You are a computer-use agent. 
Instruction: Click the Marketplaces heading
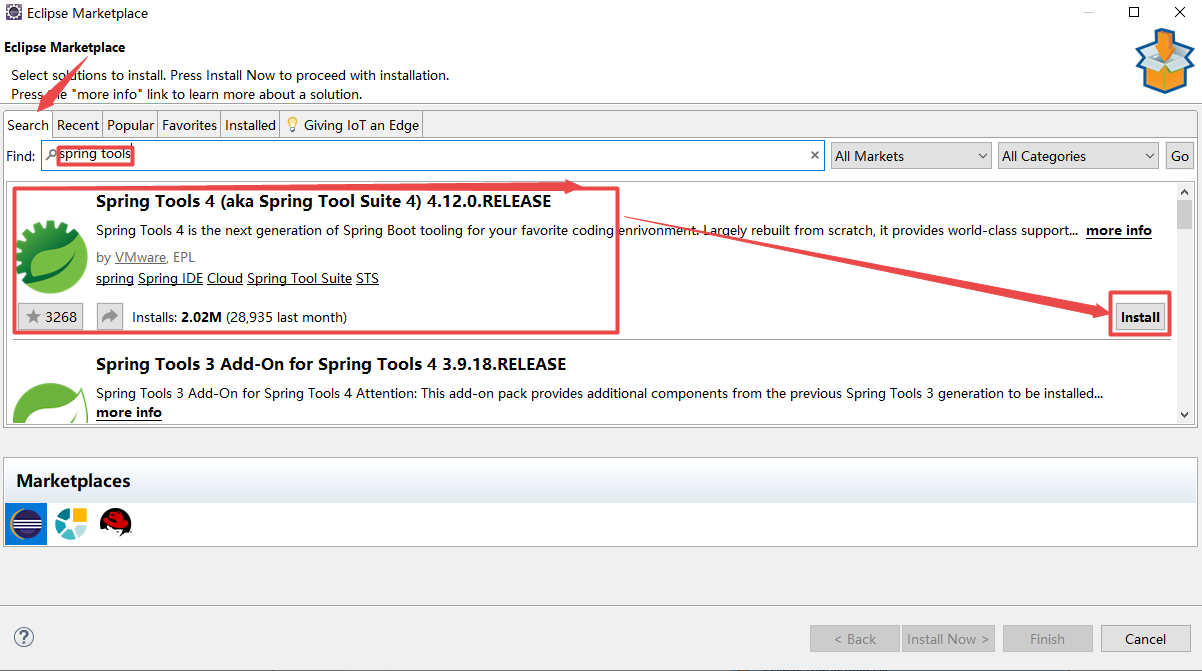pyautogui.click(x=73, y=481)
